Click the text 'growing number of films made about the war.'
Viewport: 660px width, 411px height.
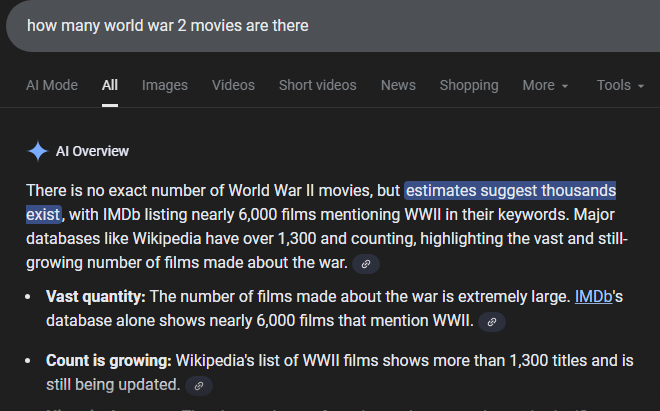(187, 263)
